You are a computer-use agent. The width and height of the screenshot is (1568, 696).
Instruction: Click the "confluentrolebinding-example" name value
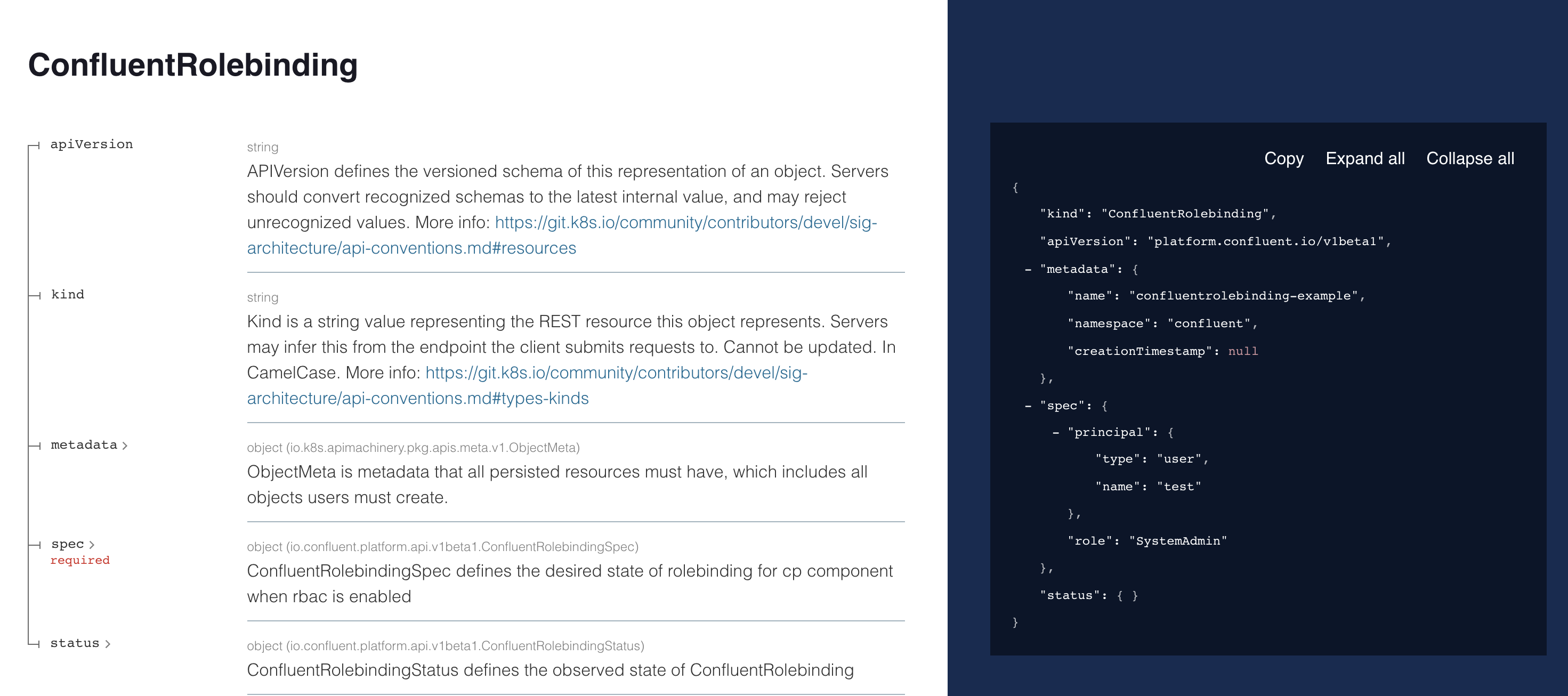[x=1243, y=296]
